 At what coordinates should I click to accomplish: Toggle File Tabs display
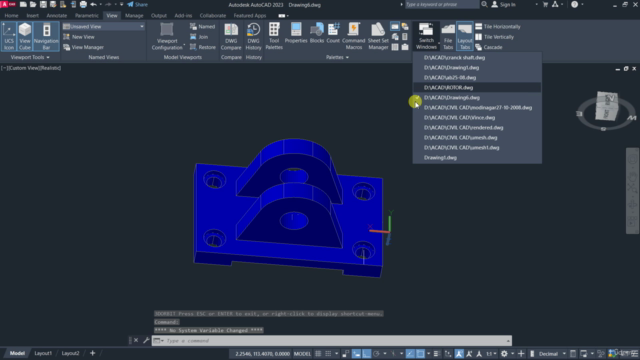(x=448, y=36)
